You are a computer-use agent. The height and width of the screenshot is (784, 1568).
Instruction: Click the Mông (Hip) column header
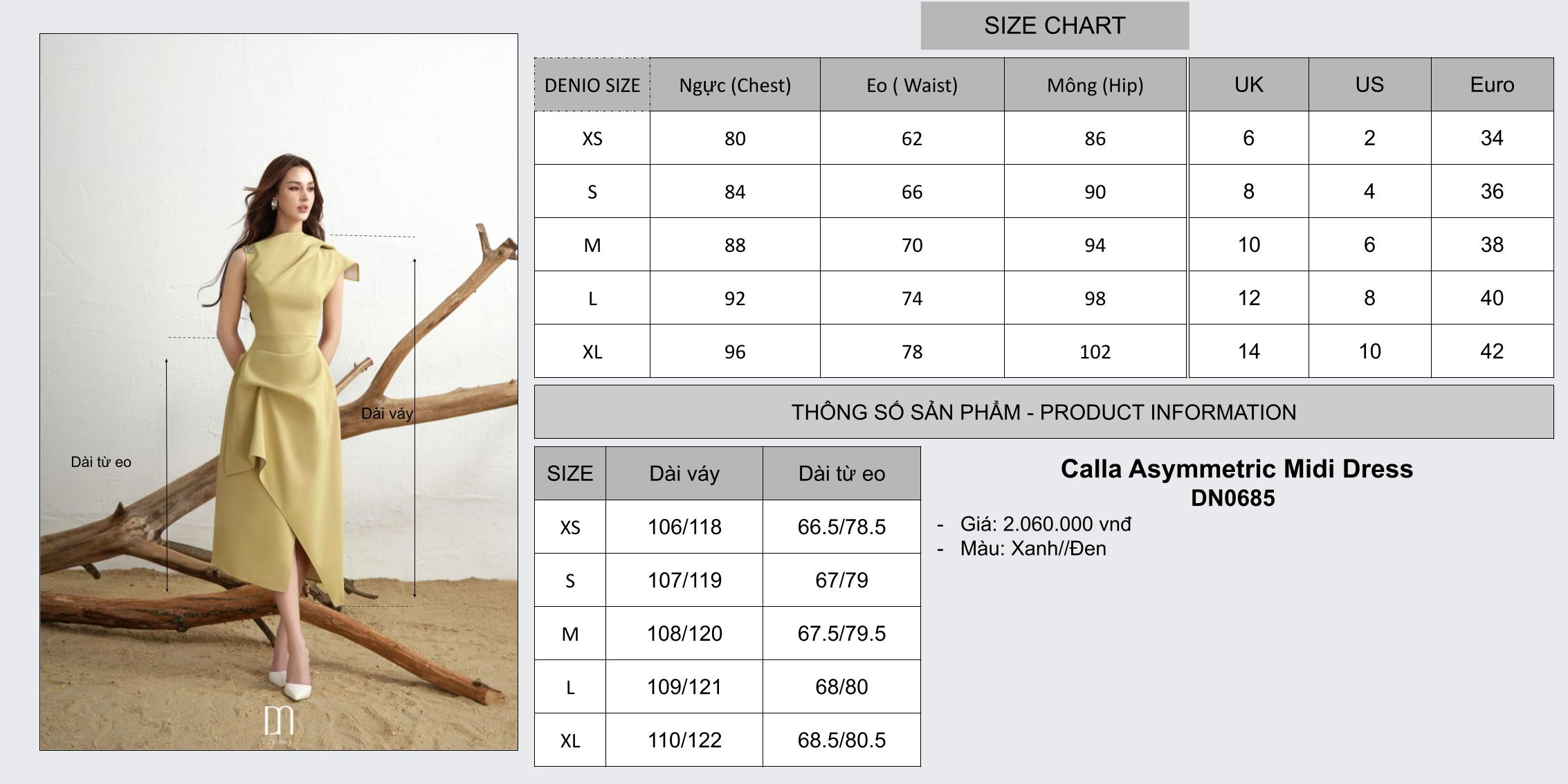click(x=1095, y=85)
